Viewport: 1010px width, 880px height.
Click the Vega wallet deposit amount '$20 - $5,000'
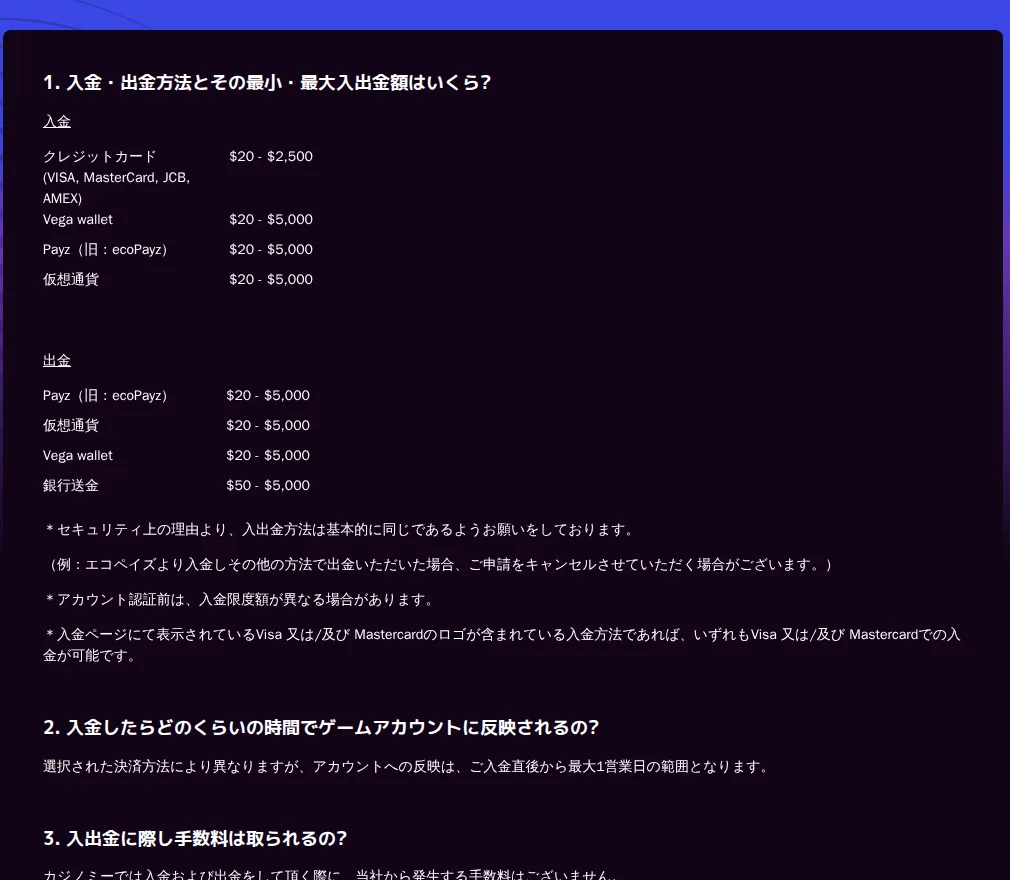(x=271, y=220)
